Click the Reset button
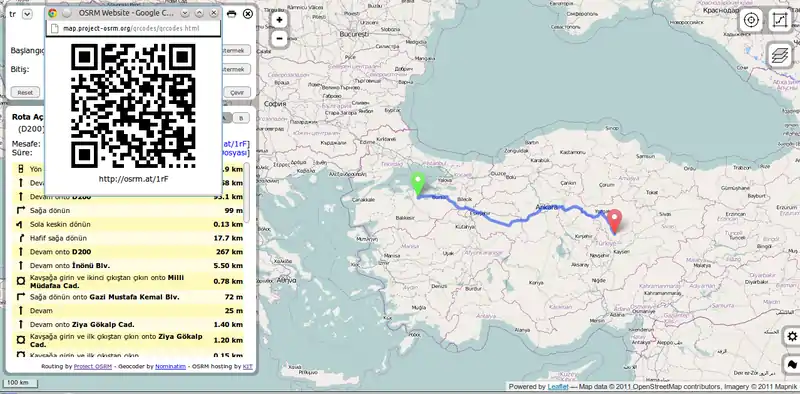800x394 pixels. (25, 92)
